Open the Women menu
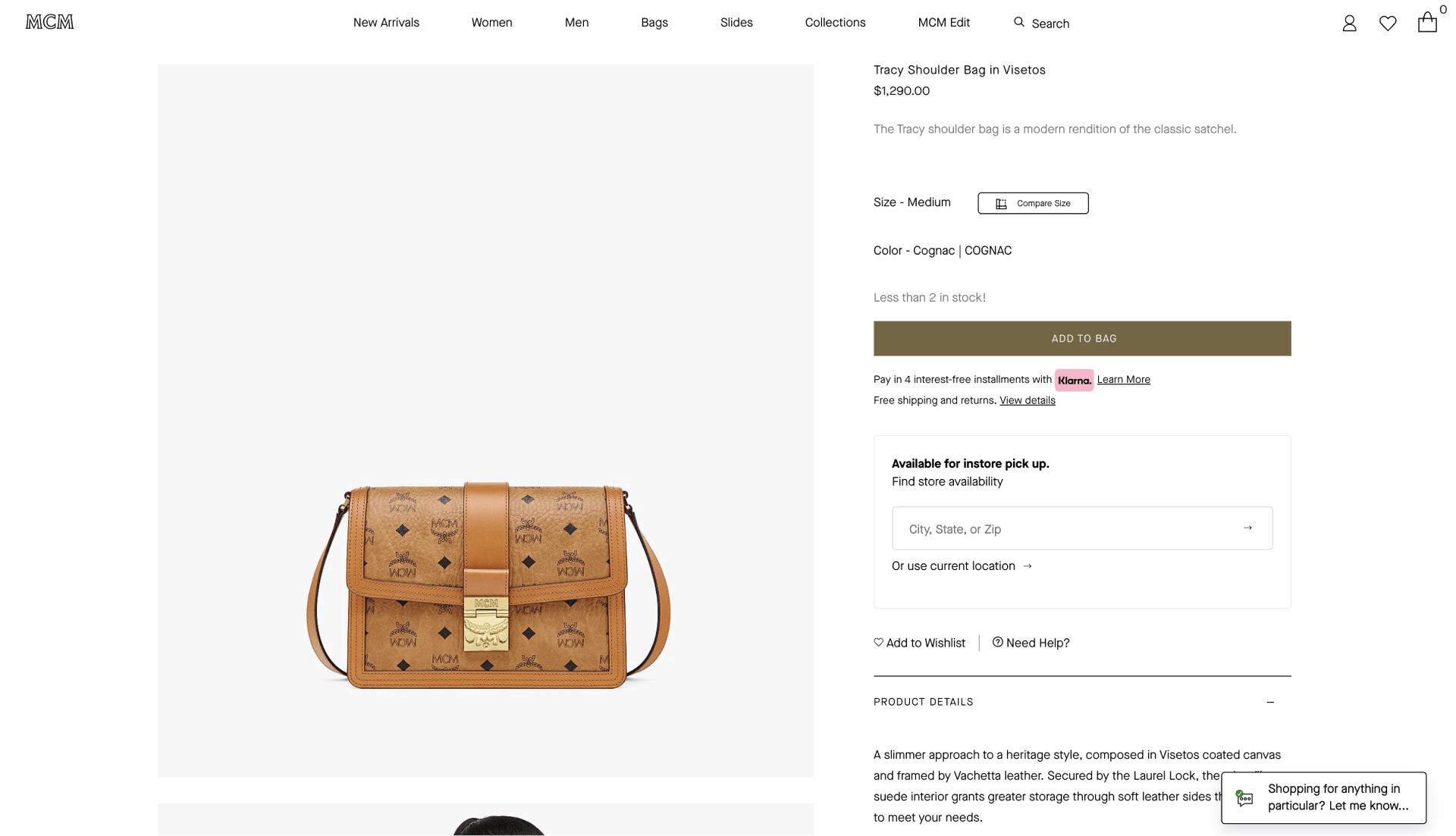The image size is (1456, 836). click(x=491, y=23)
